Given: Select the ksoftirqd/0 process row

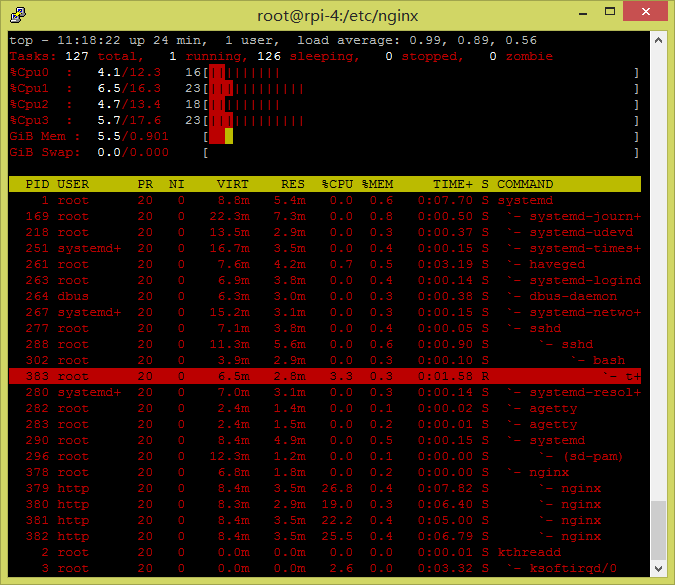Looking at the screenshot, I should [325, 568].
